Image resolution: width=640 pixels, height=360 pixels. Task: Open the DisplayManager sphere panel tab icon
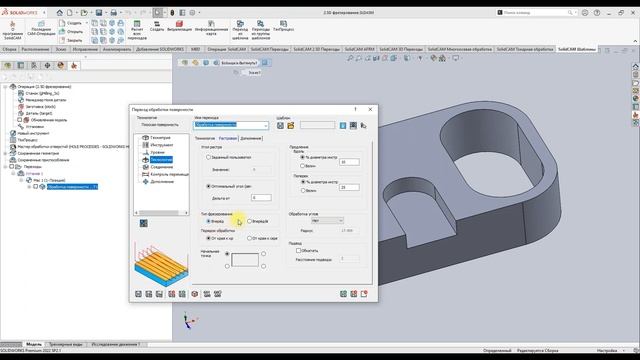[x=61, y=65]
